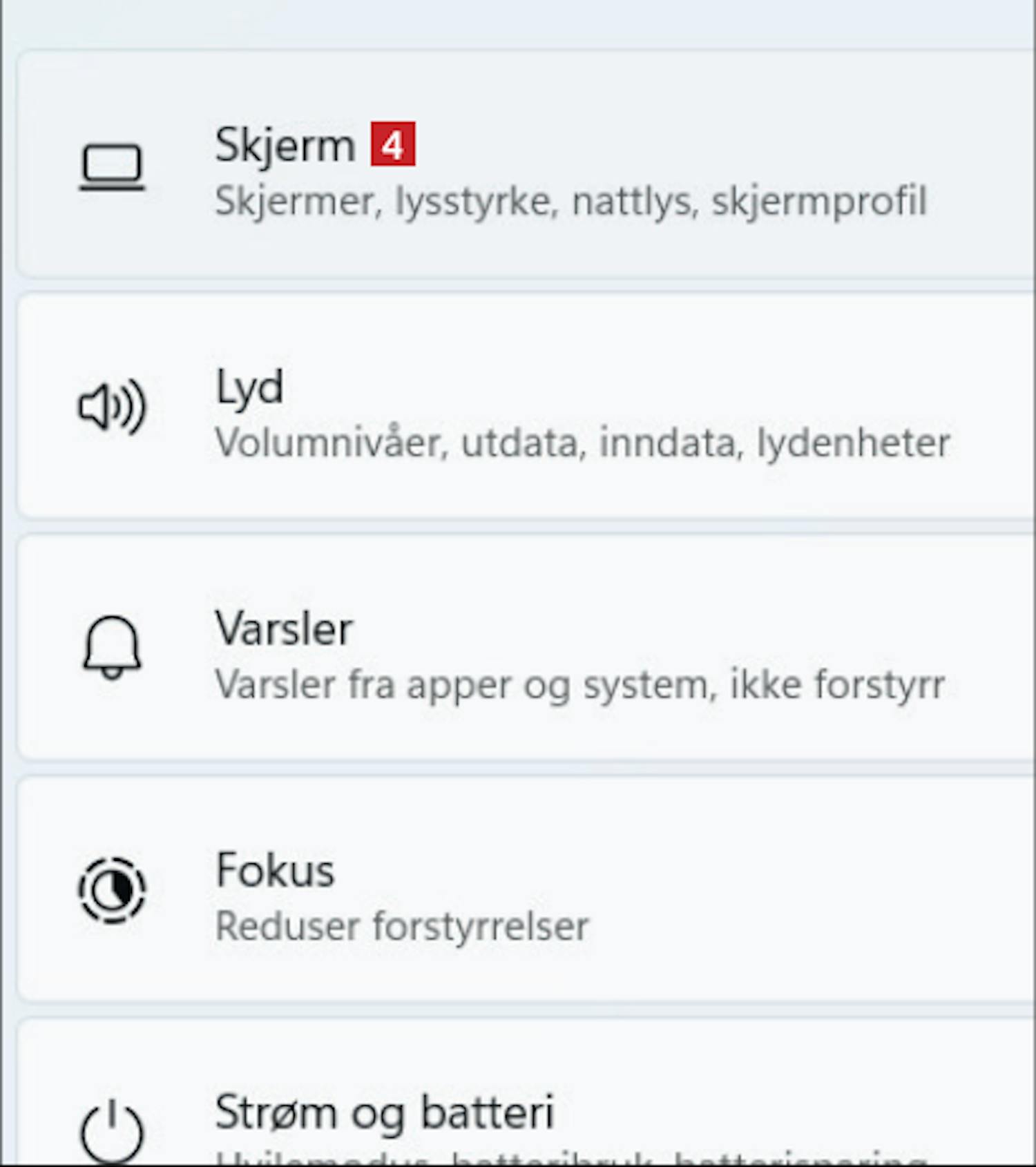Go to the Varsler settings title

click(284, 629)
